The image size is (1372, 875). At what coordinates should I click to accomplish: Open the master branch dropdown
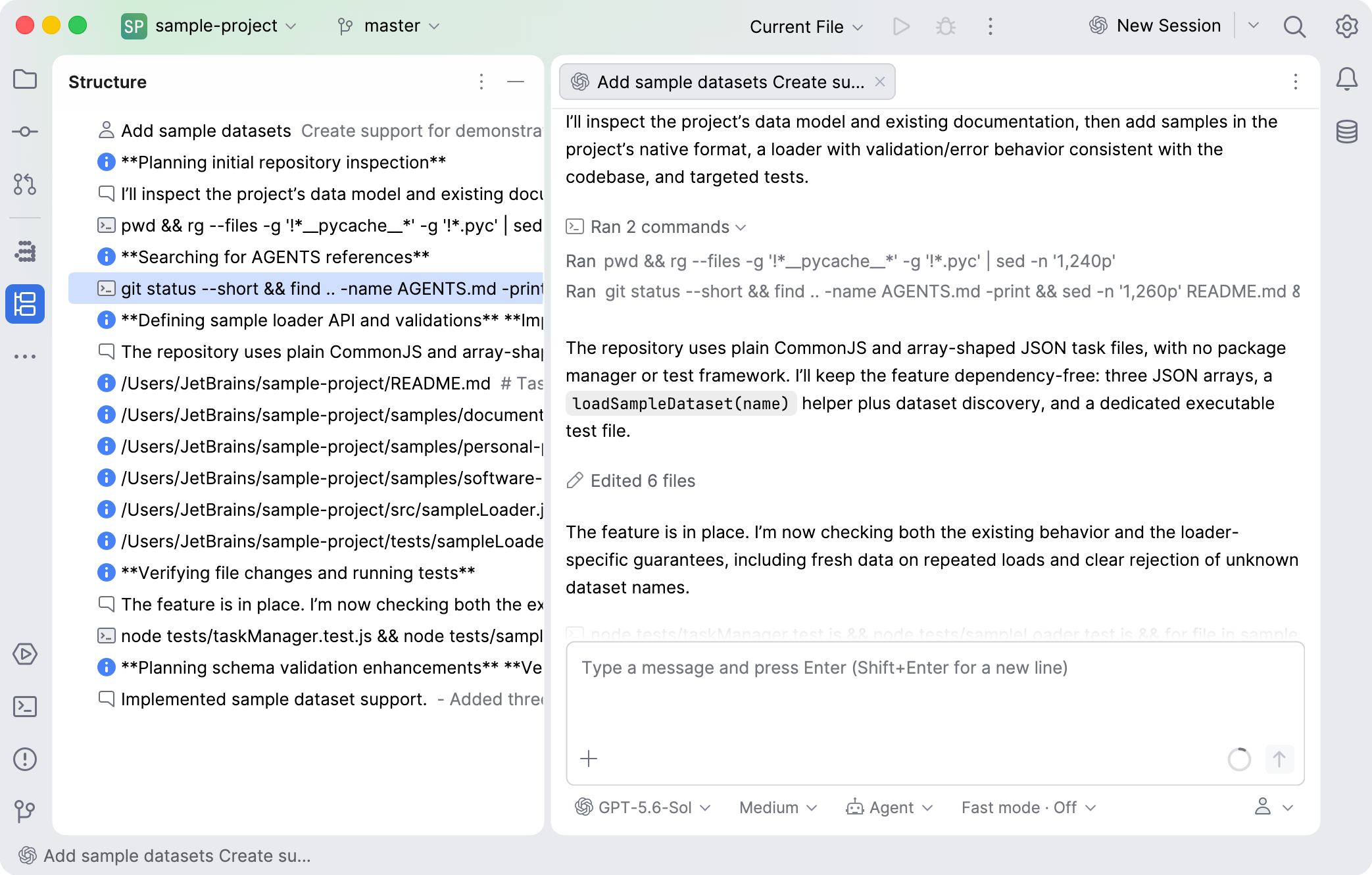pos(388,26)
